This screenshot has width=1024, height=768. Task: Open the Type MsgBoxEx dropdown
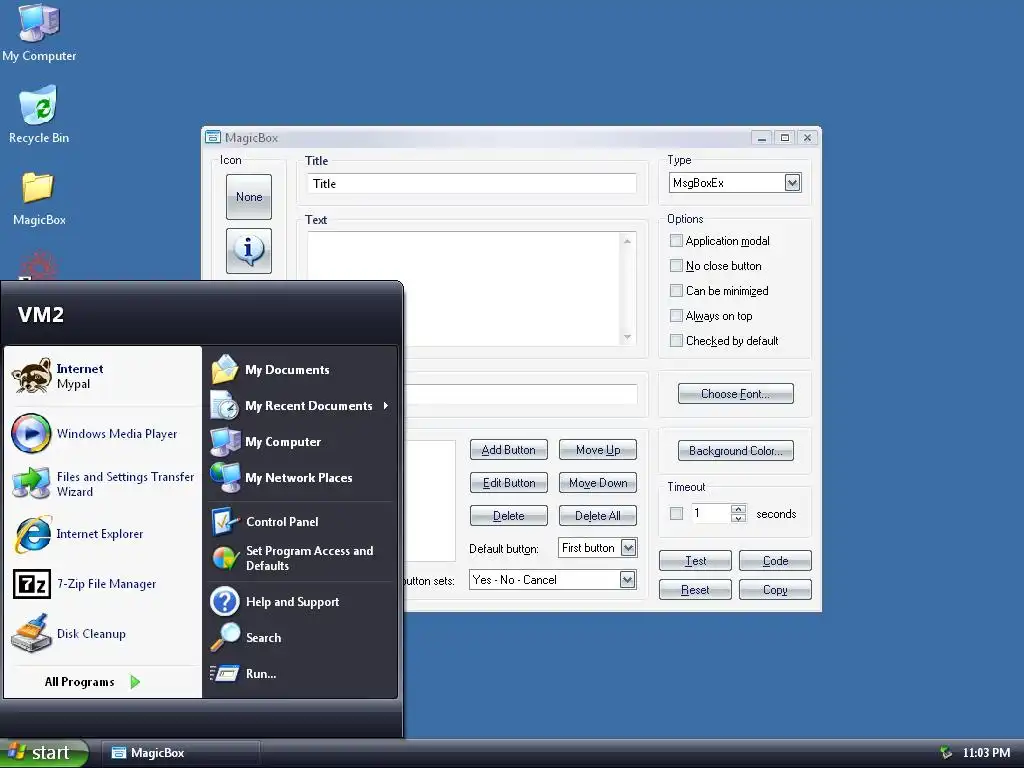click(x=792, y=183)
